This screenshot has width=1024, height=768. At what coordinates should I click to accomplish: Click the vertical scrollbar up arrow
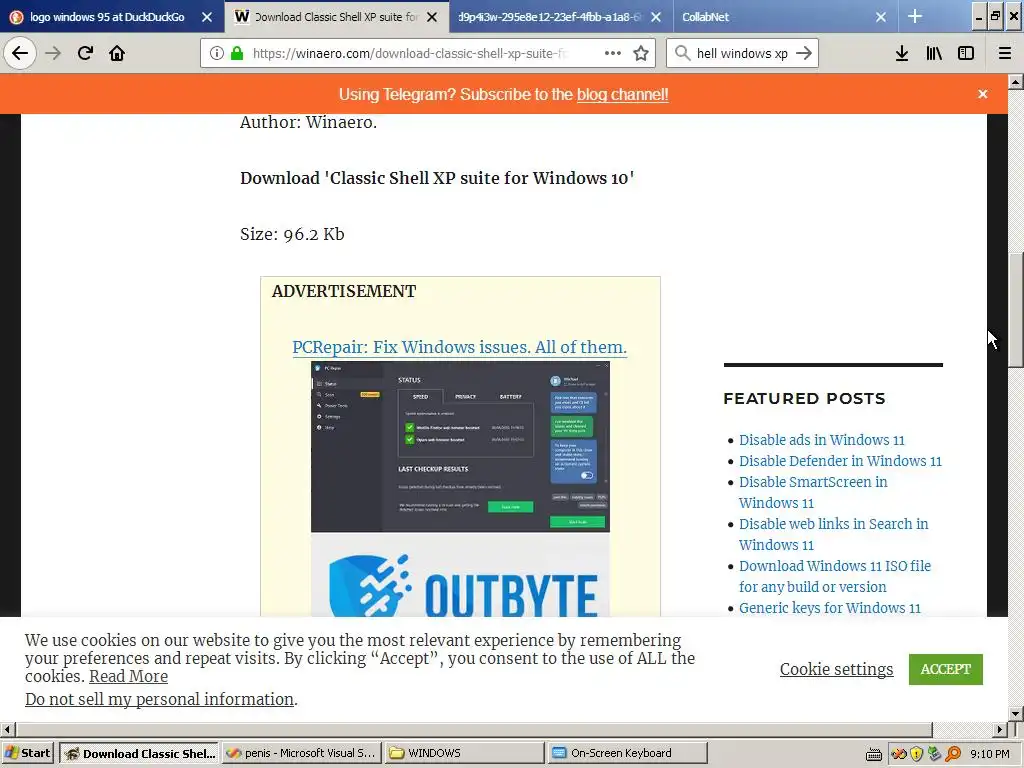pyautogui.click(x=1016, y=82)
